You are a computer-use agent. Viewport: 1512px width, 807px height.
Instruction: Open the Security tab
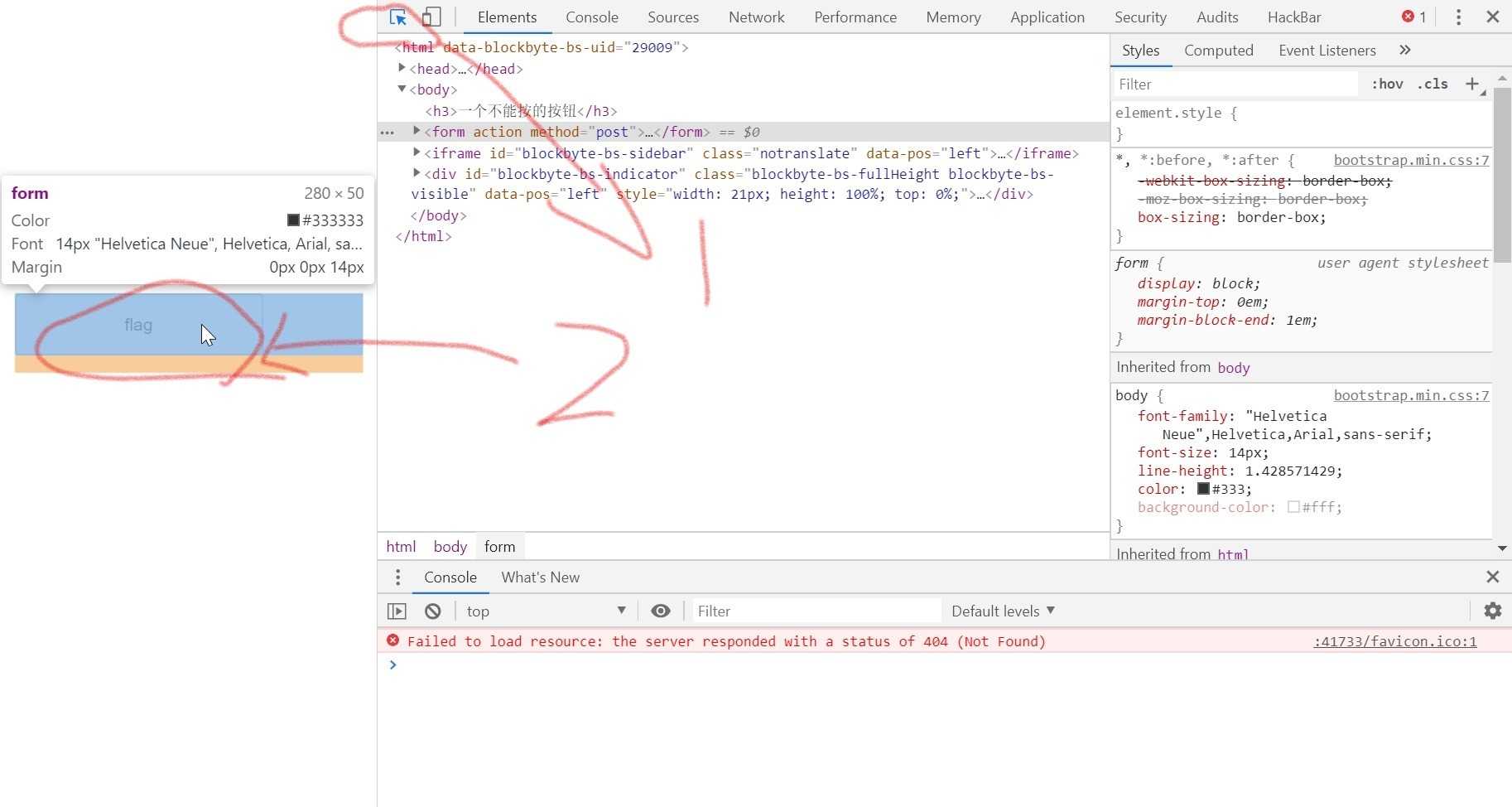pos(1140,17)
